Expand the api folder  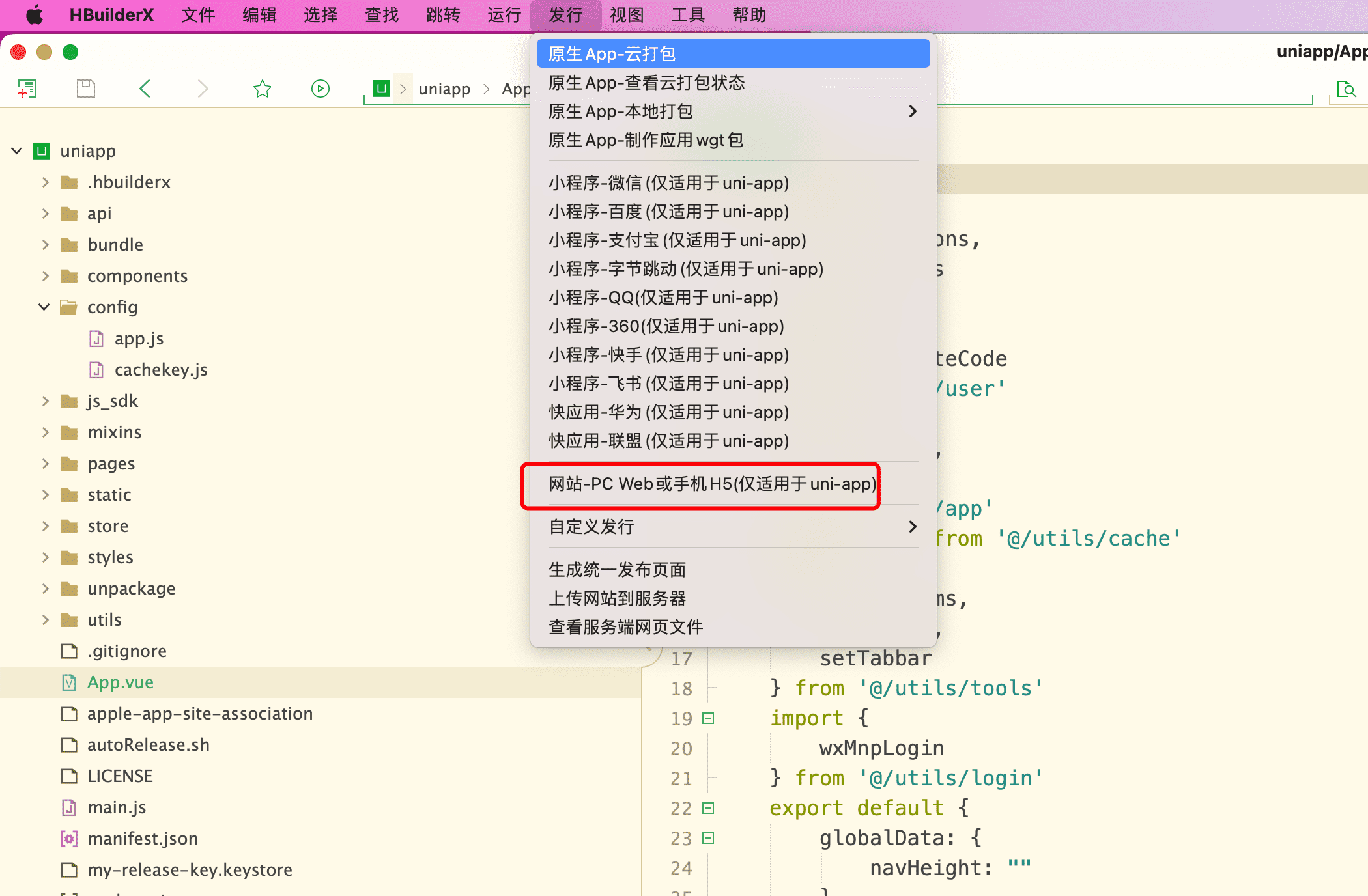45,214
